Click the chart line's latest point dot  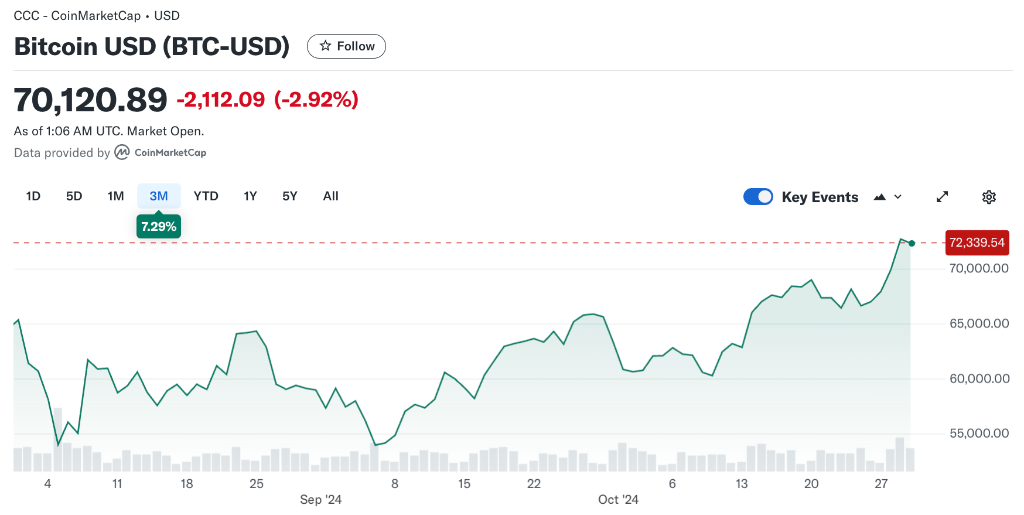tap(912, 243)
